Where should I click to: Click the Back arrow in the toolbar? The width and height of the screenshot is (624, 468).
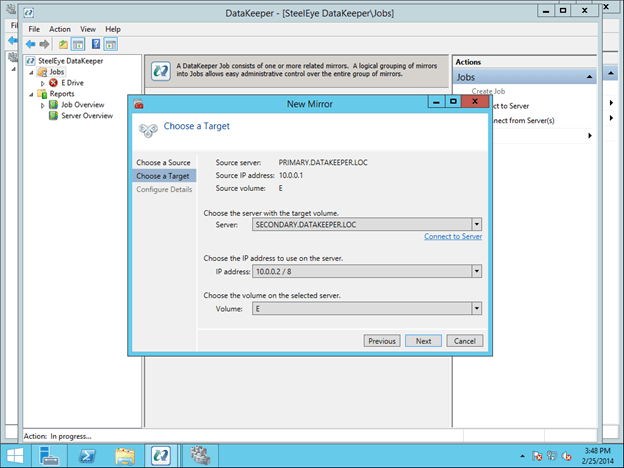[x=30, y=45]
